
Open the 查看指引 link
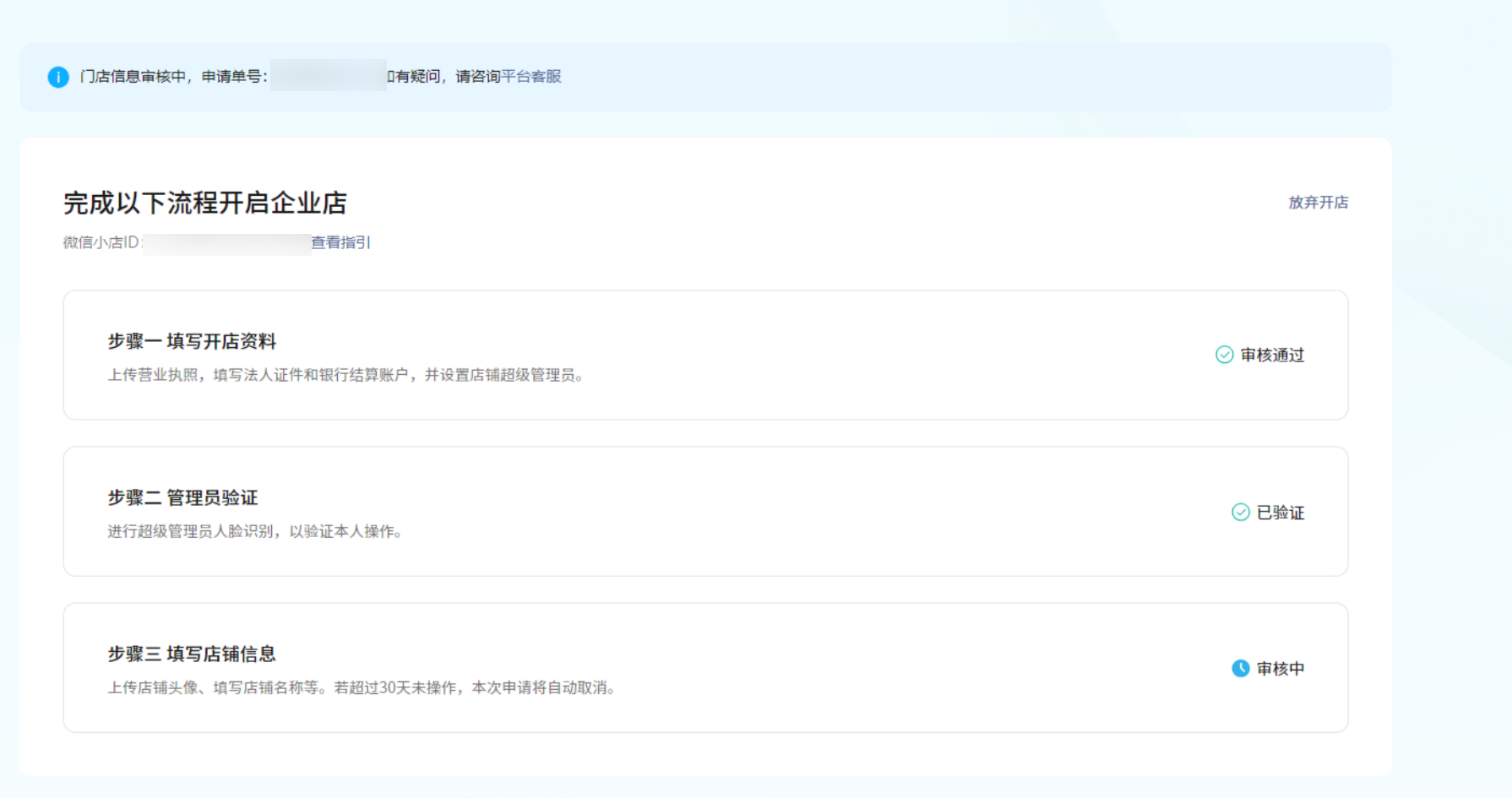tap(340, 242)
